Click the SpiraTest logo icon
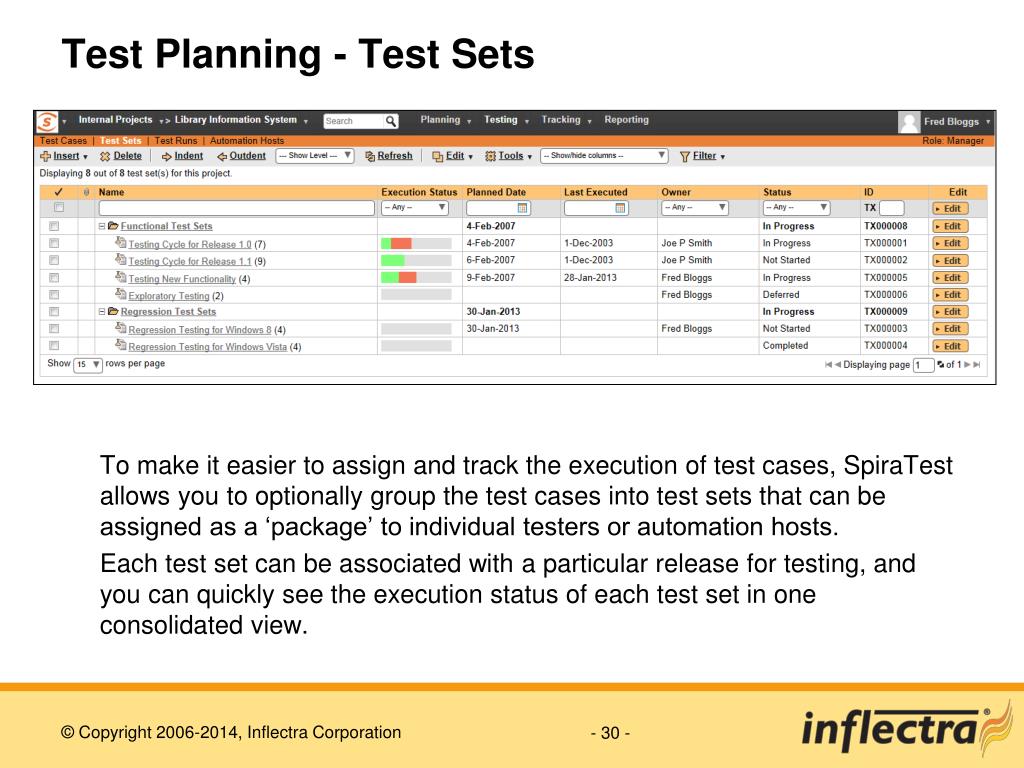Image resolution: width=1024 pixels, height=768 pixels. [47, 121]
